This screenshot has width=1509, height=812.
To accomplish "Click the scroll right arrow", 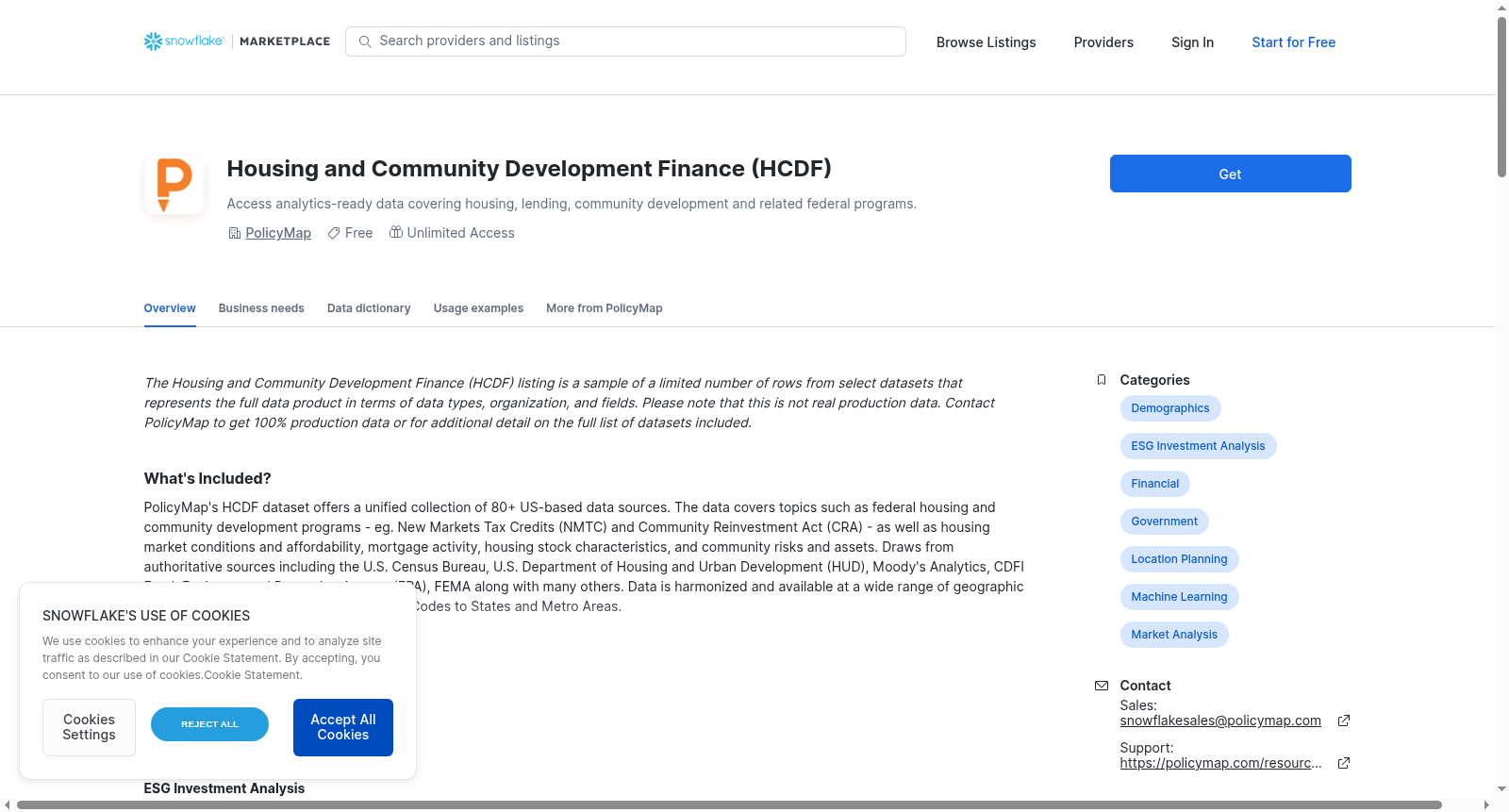I will pyautogui.click(x=1487, y=804).
